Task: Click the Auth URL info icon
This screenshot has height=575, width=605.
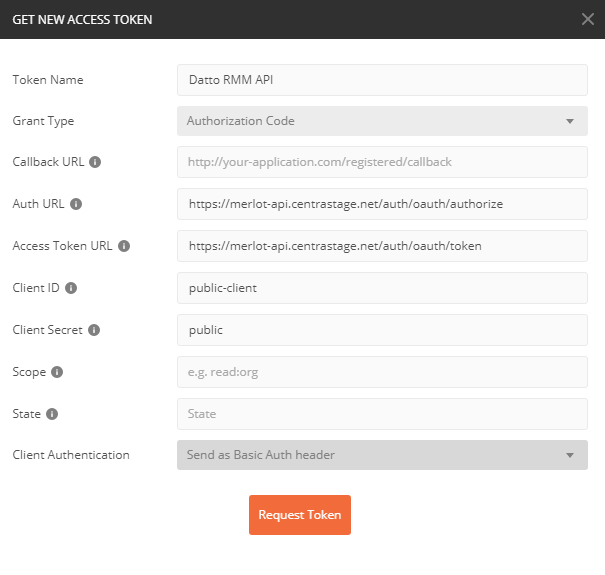Action: [76, 204]
